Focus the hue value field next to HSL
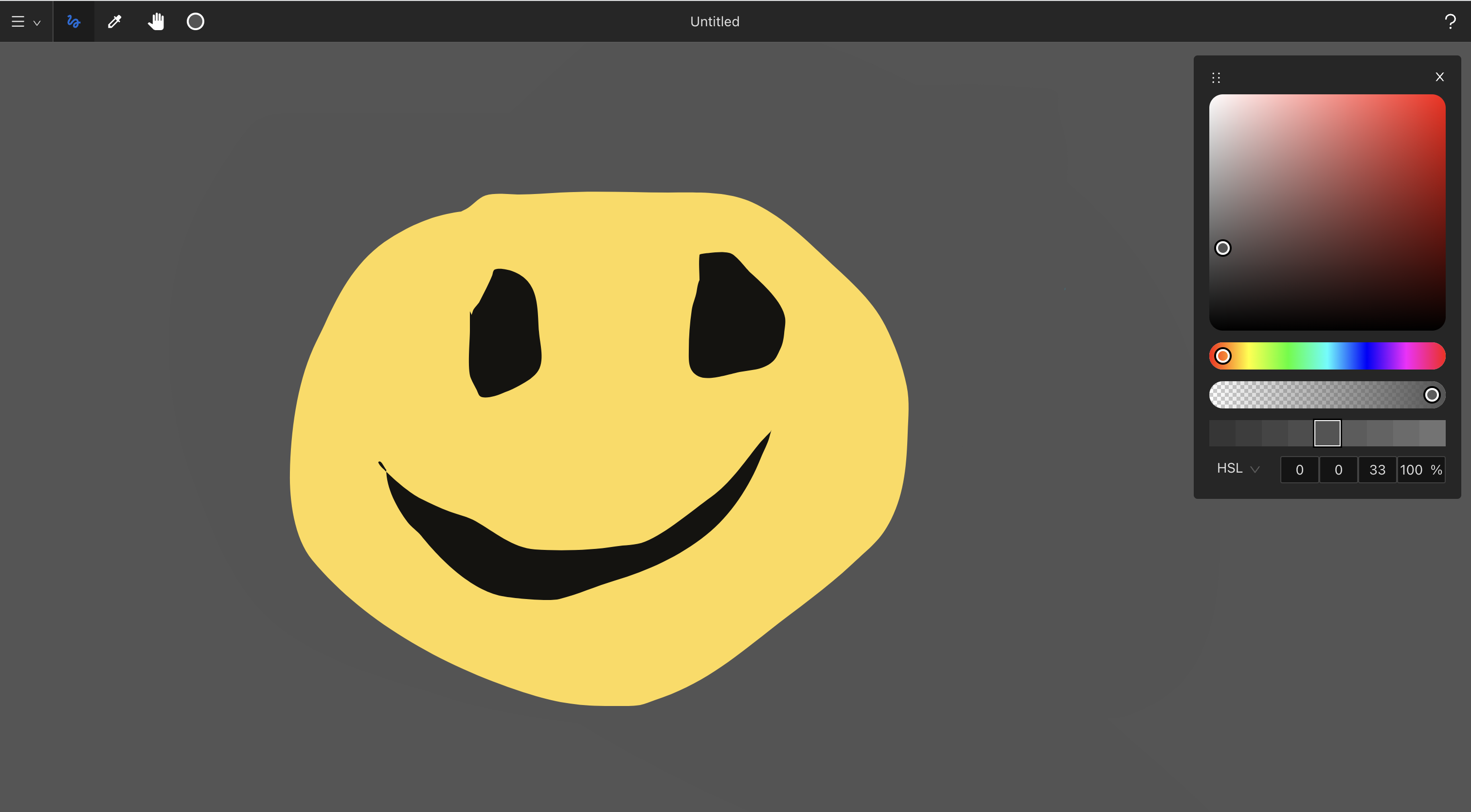 click(1299, 470)
